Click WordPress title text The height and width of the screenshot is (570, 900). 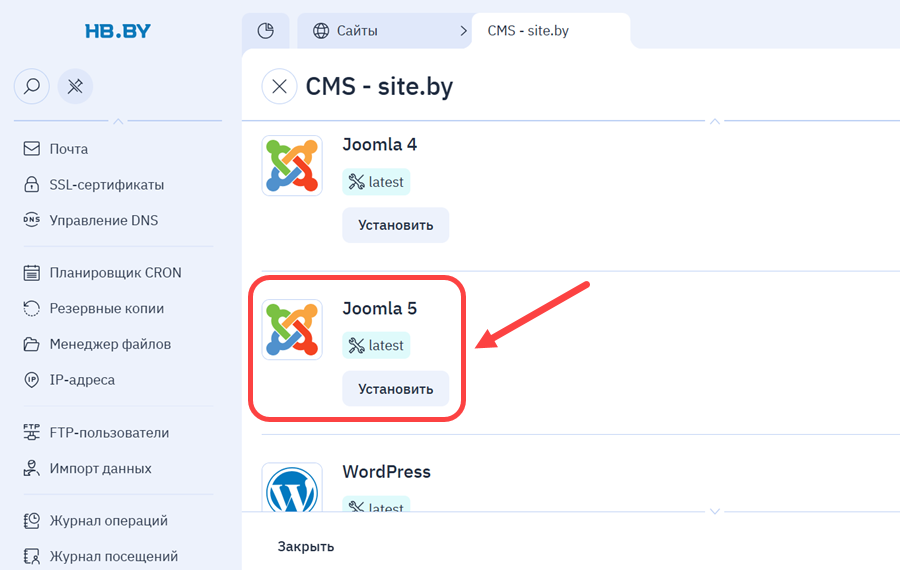pos(386,472)
